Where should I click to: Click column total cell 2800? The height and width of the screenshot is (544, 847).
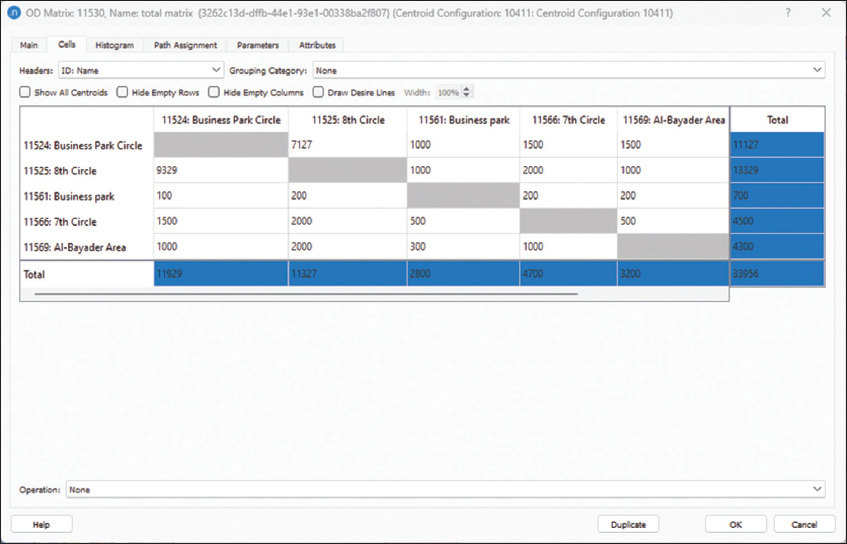(463, 274)
